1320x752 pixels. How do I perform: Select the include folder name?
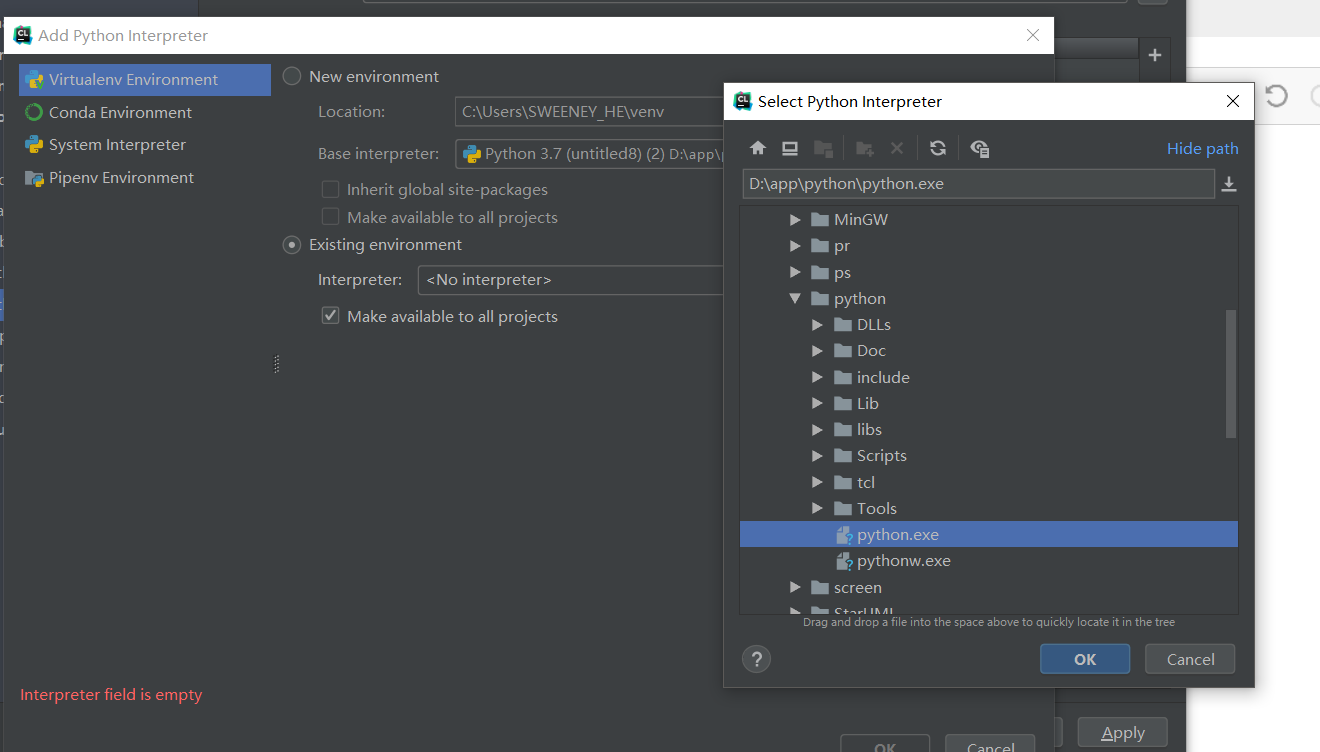(883, 378)
